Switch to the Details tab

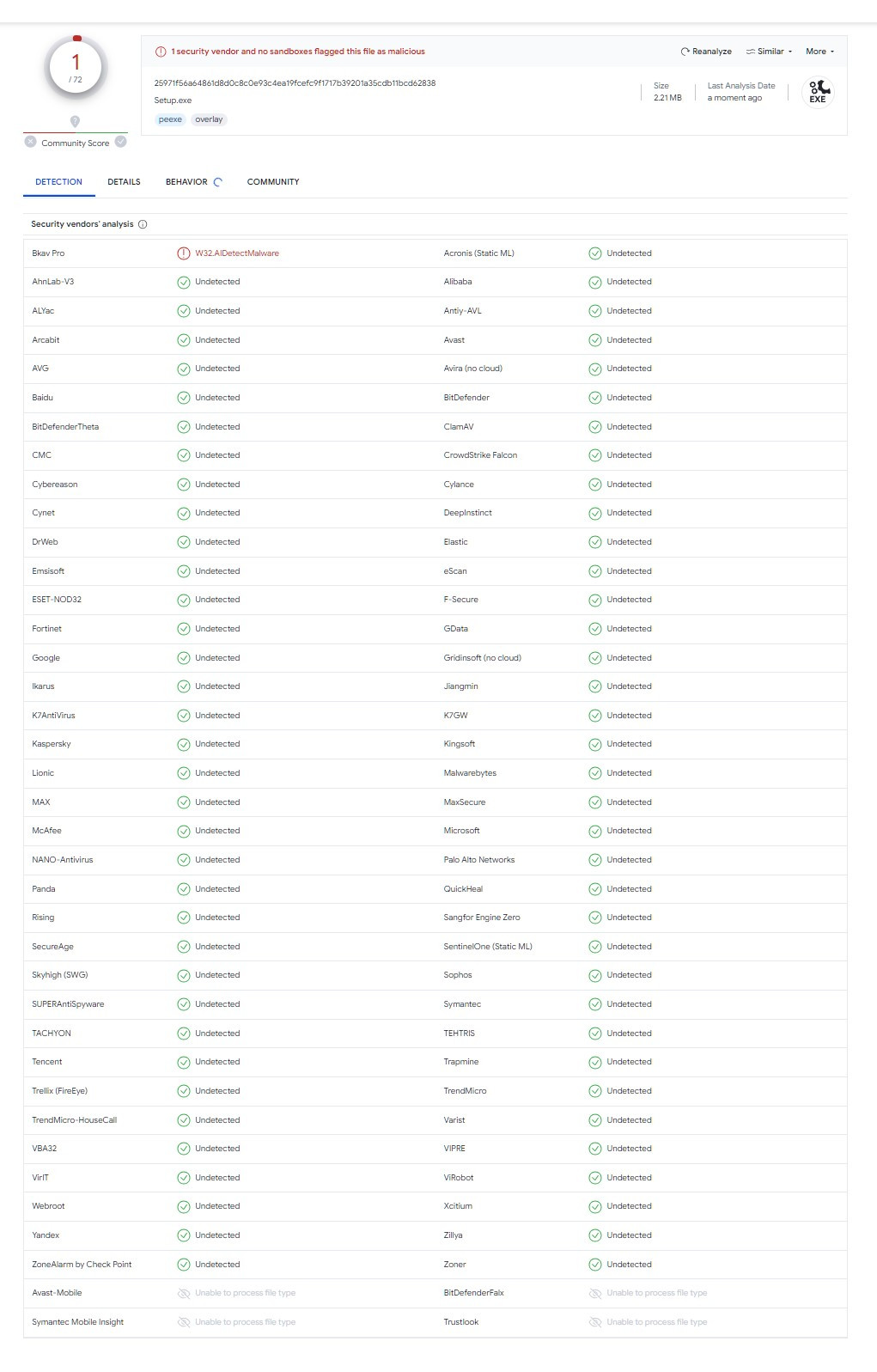point(124,182)
